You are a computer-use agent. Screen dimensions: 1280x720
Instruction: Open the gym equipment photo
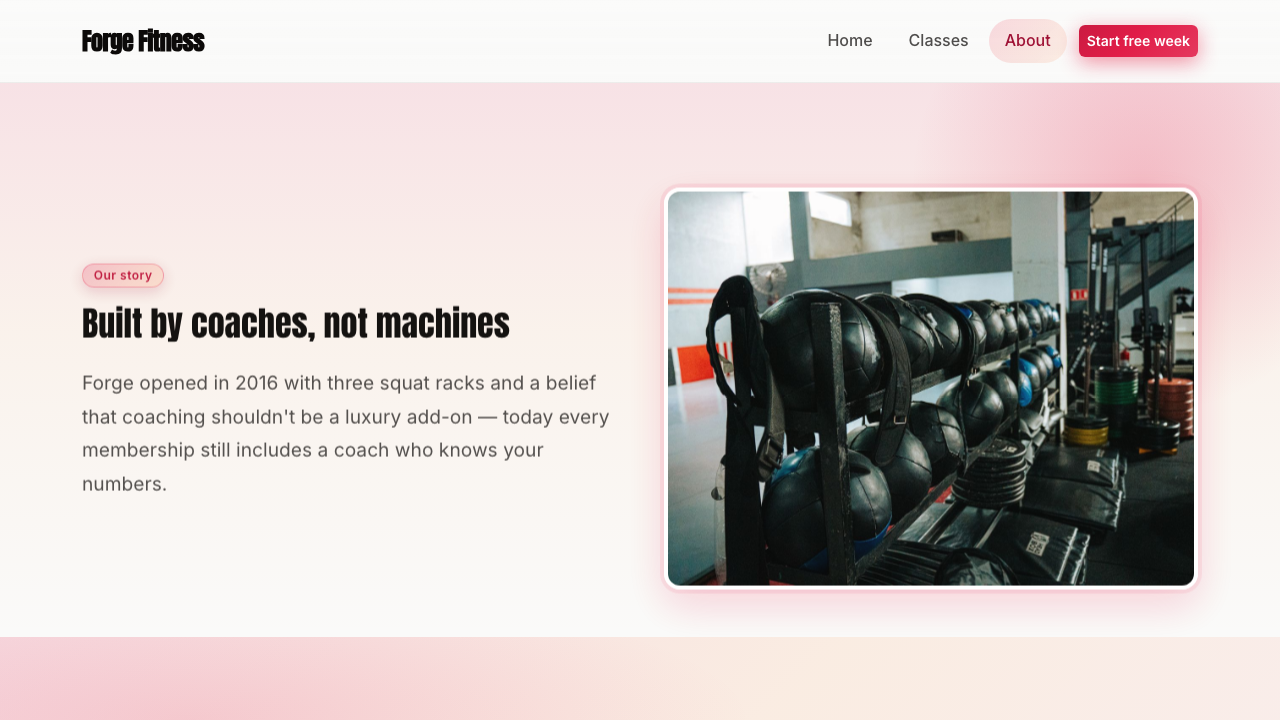click(931, 388)
